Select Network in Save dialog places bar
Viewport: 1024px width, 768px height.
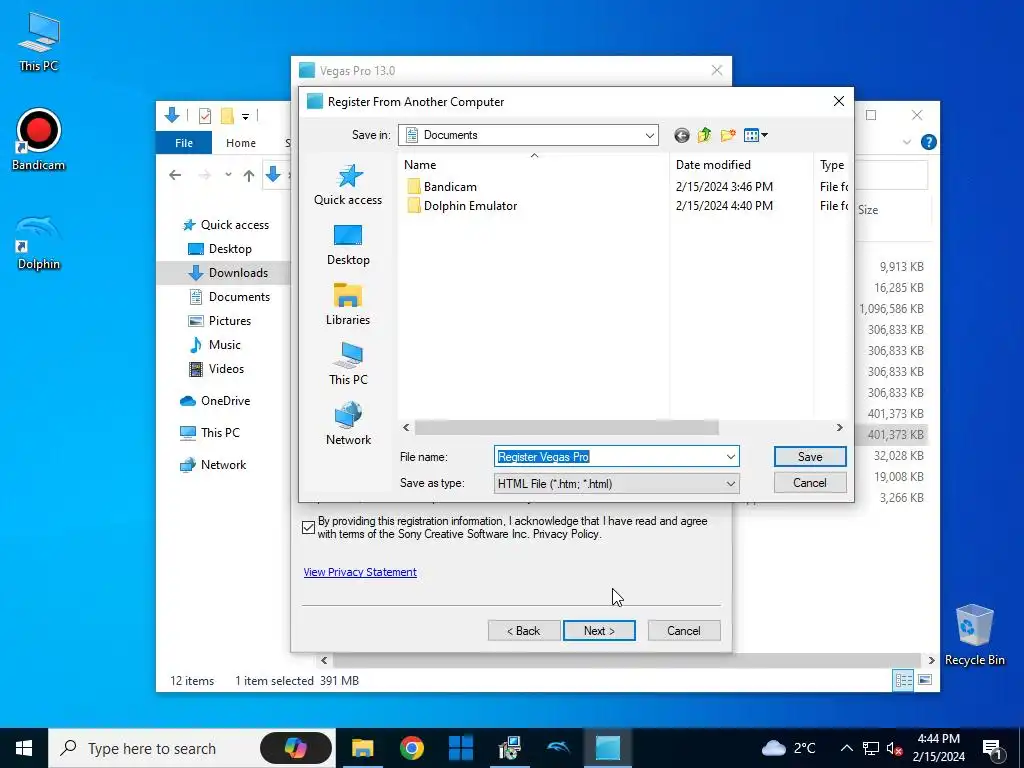348,424
